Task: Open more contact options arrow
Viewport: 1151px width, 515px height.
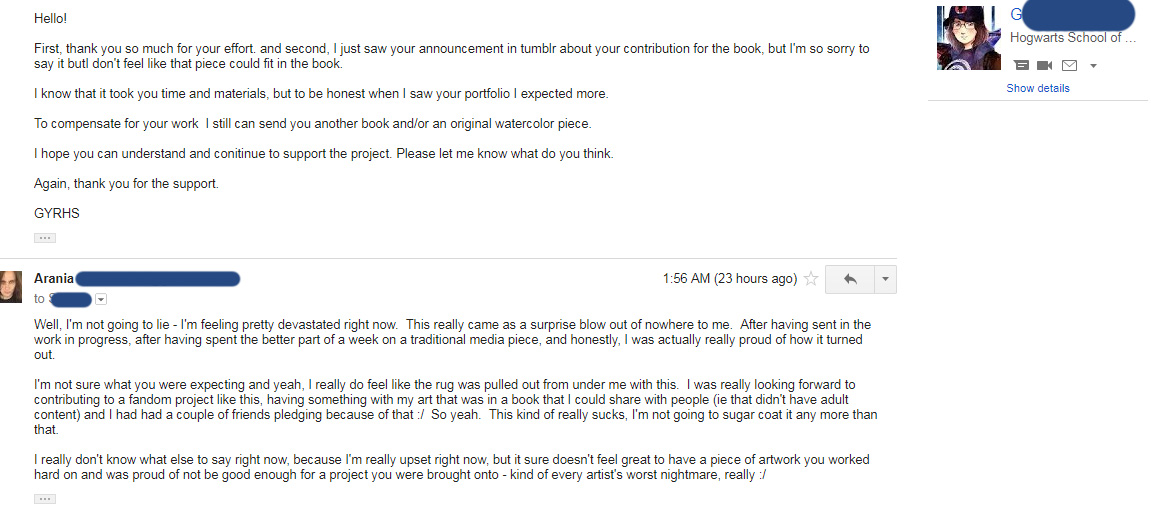Action: coord(1093,66)
